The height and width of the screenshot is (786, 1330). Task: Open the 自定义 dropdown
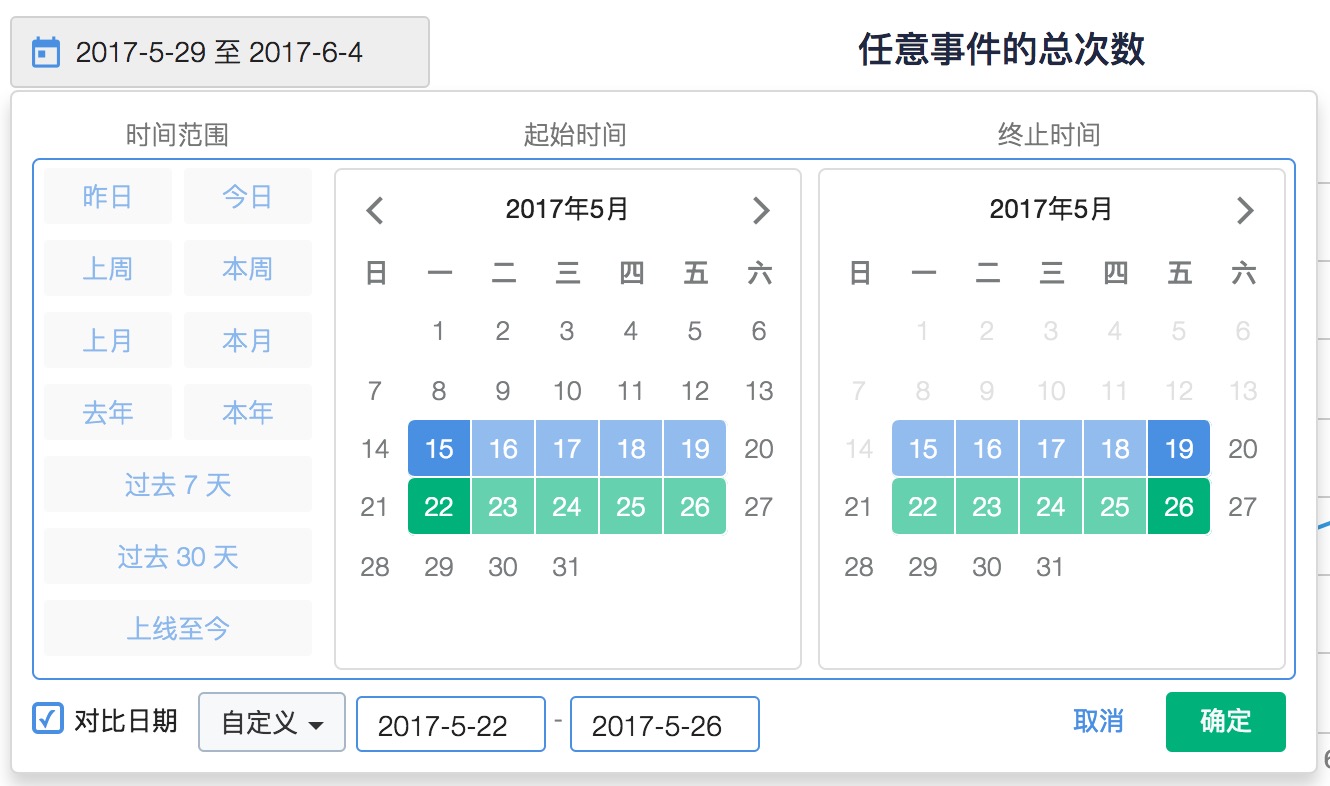272,723
